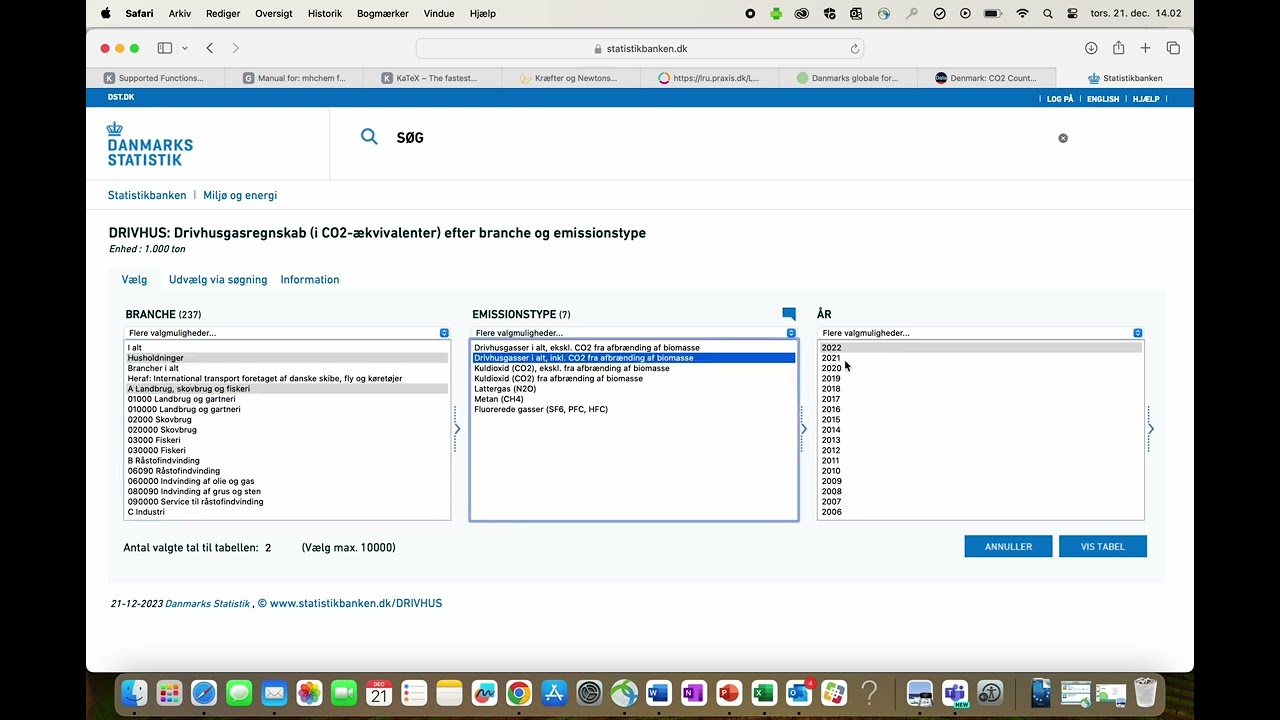1280x720 pixels.
Task: Launch OneNote from the Dock
Action: click(693, 693)
